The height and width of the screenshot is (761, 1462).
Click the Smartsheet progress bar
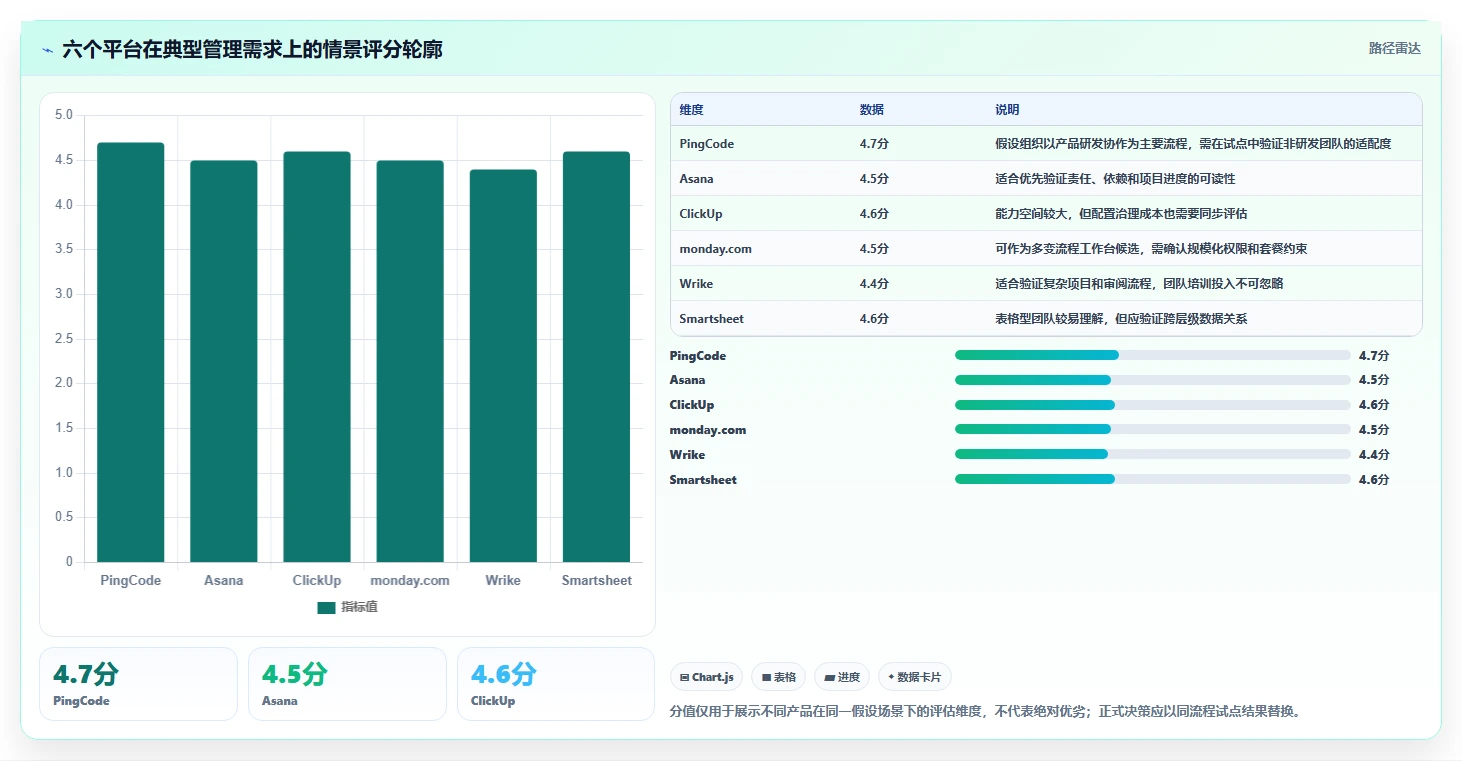1153,479
